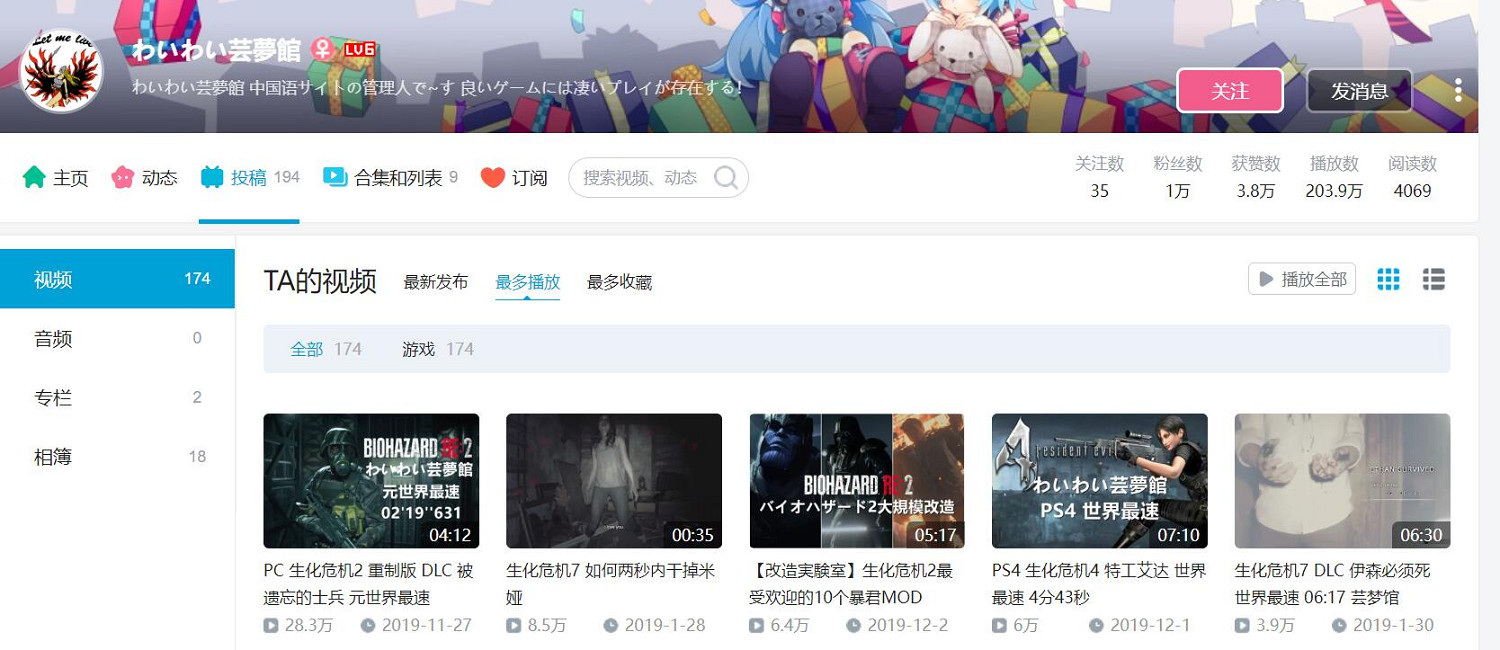This screenshot has width=1500, height=650.
Task: Go to 主页 home tab
Action: (x=56, y=178)
